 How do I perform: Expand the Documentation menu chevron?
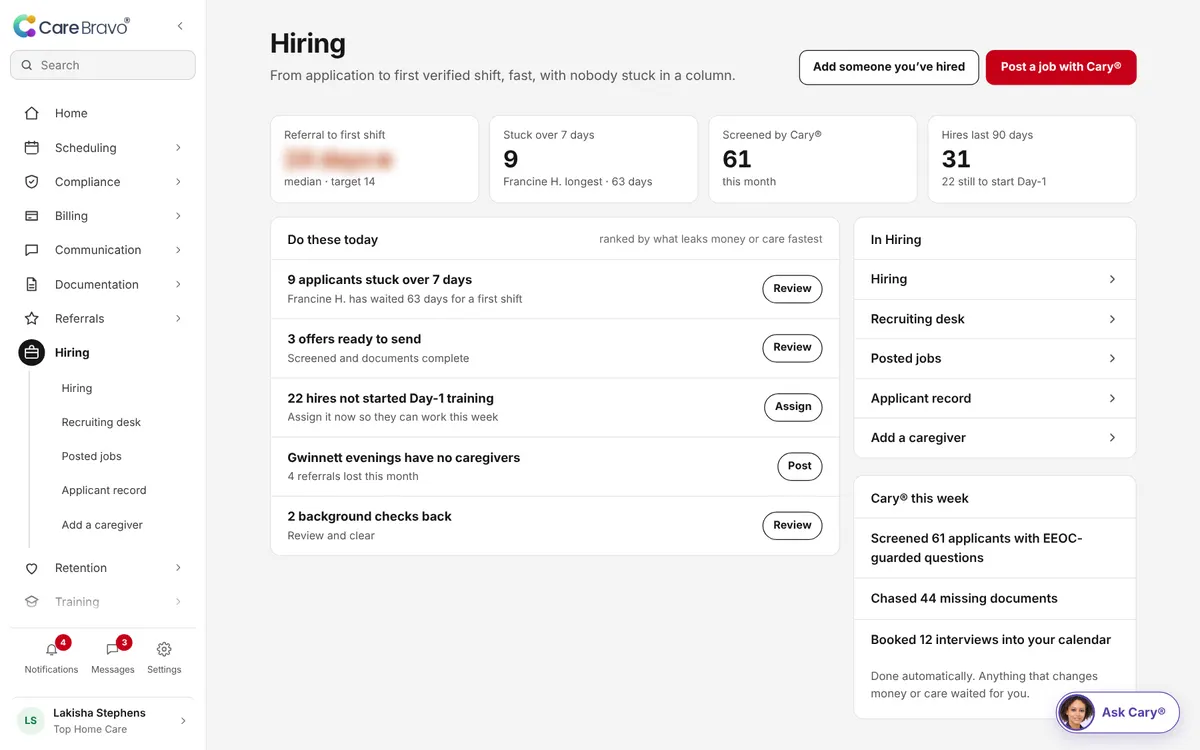point(179,284)
